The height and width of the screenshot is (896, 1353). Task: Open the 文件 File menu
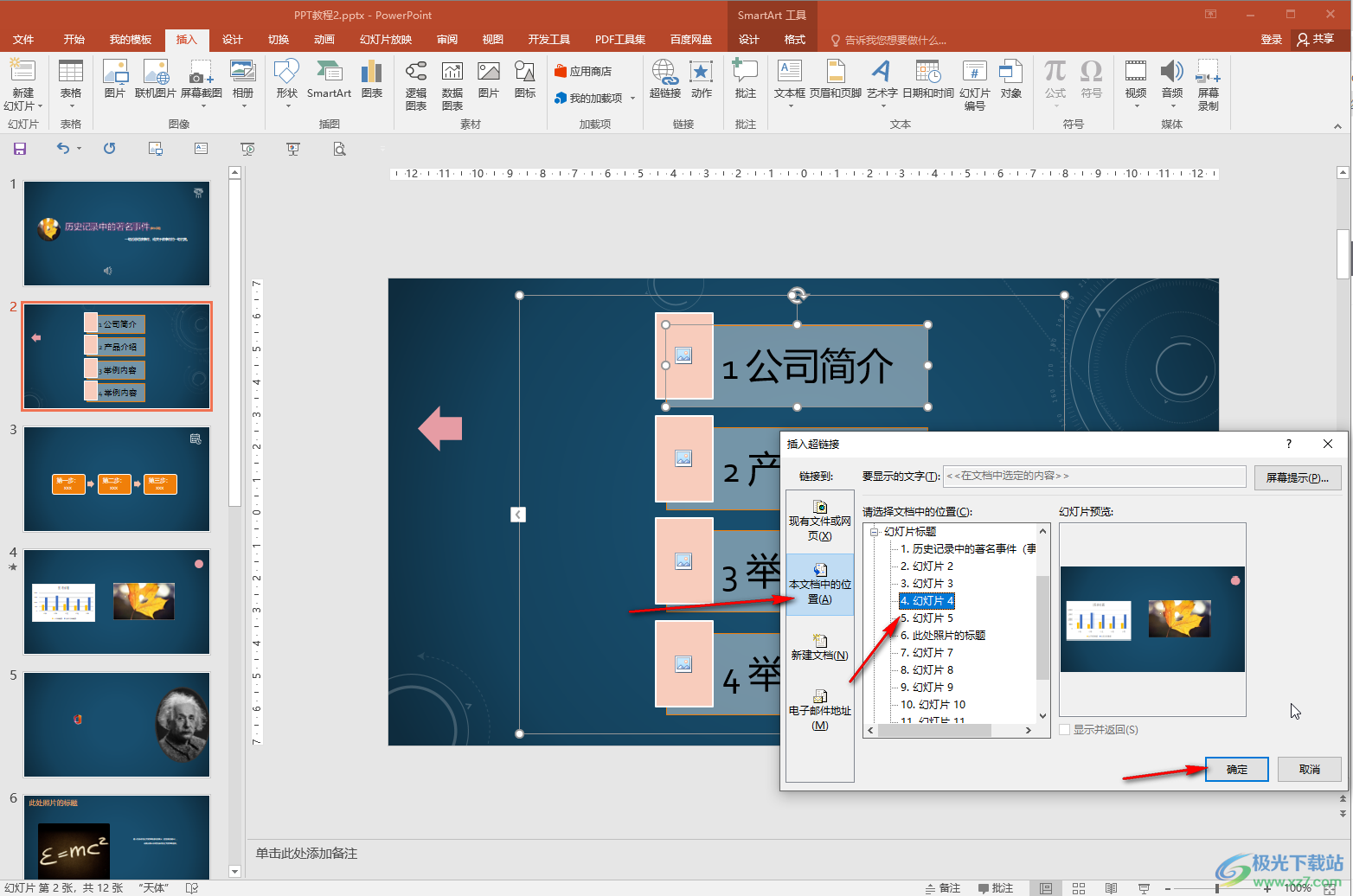[23, 40]
